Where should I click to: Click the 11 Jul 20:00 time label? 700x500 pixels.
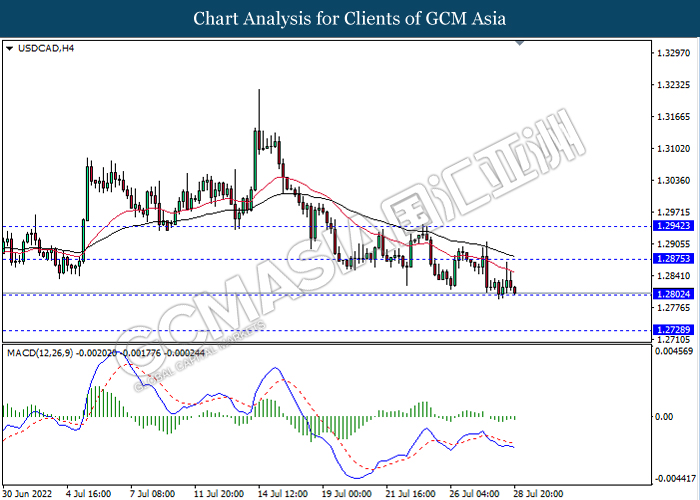(219, 494)
